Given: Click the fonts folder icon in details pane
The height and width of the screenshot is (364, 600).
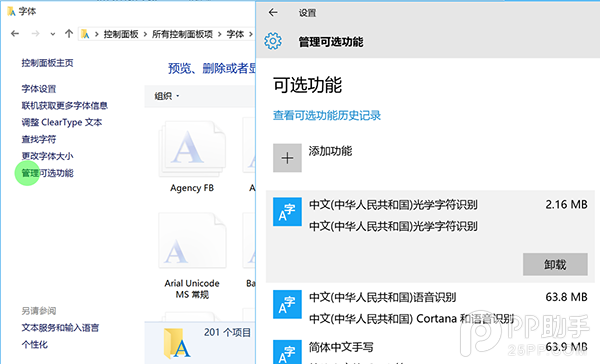Looking at the screenshot, I should tap(178, 343).
